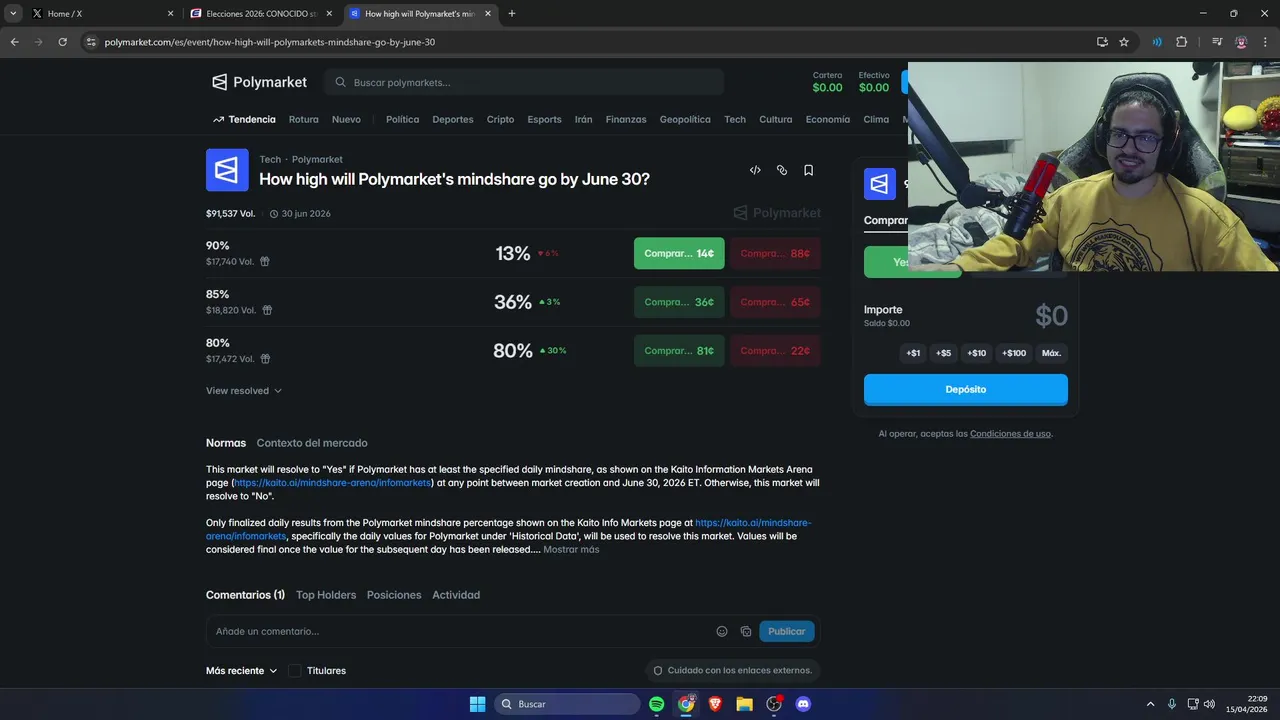Open the Posiciones tab

394,595
